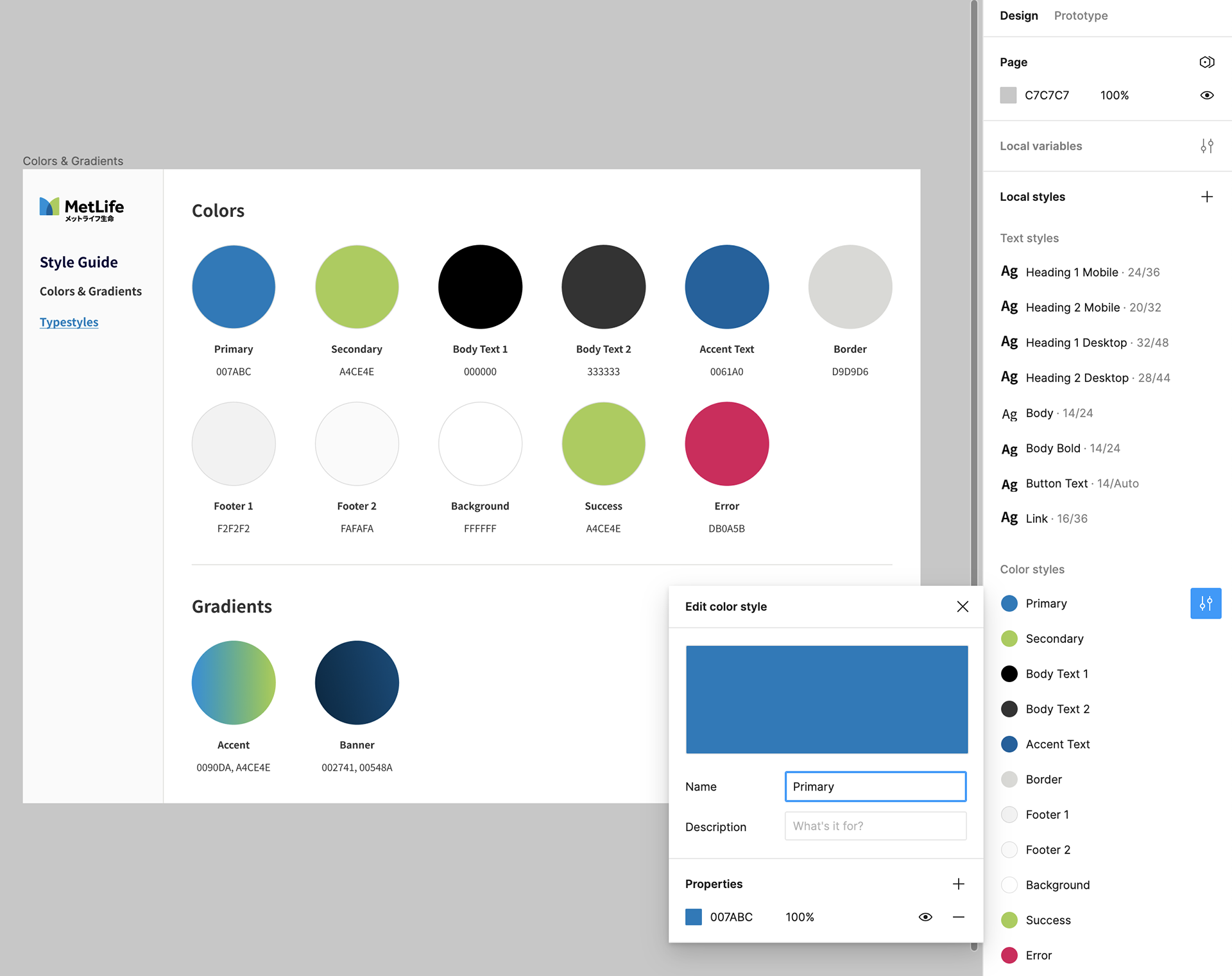Select the Design tab
Viewport: 1232px width, 976px height.
pyautogui.click(x=1018, y=15)
